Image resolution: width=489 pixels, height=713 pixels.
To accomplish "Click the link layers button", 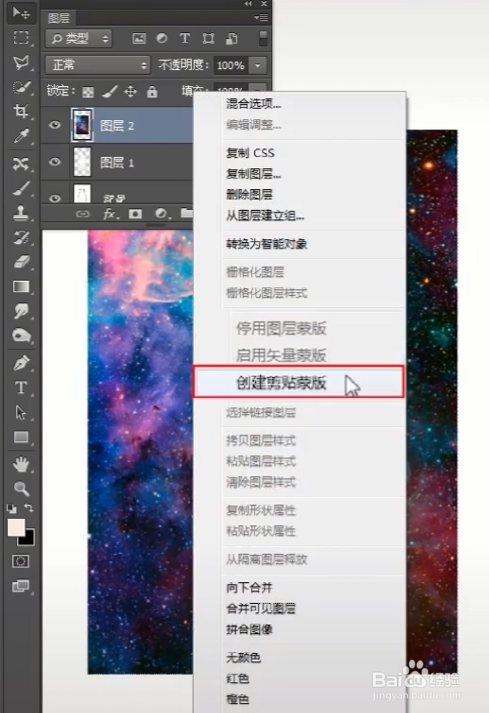I will 82,213.
